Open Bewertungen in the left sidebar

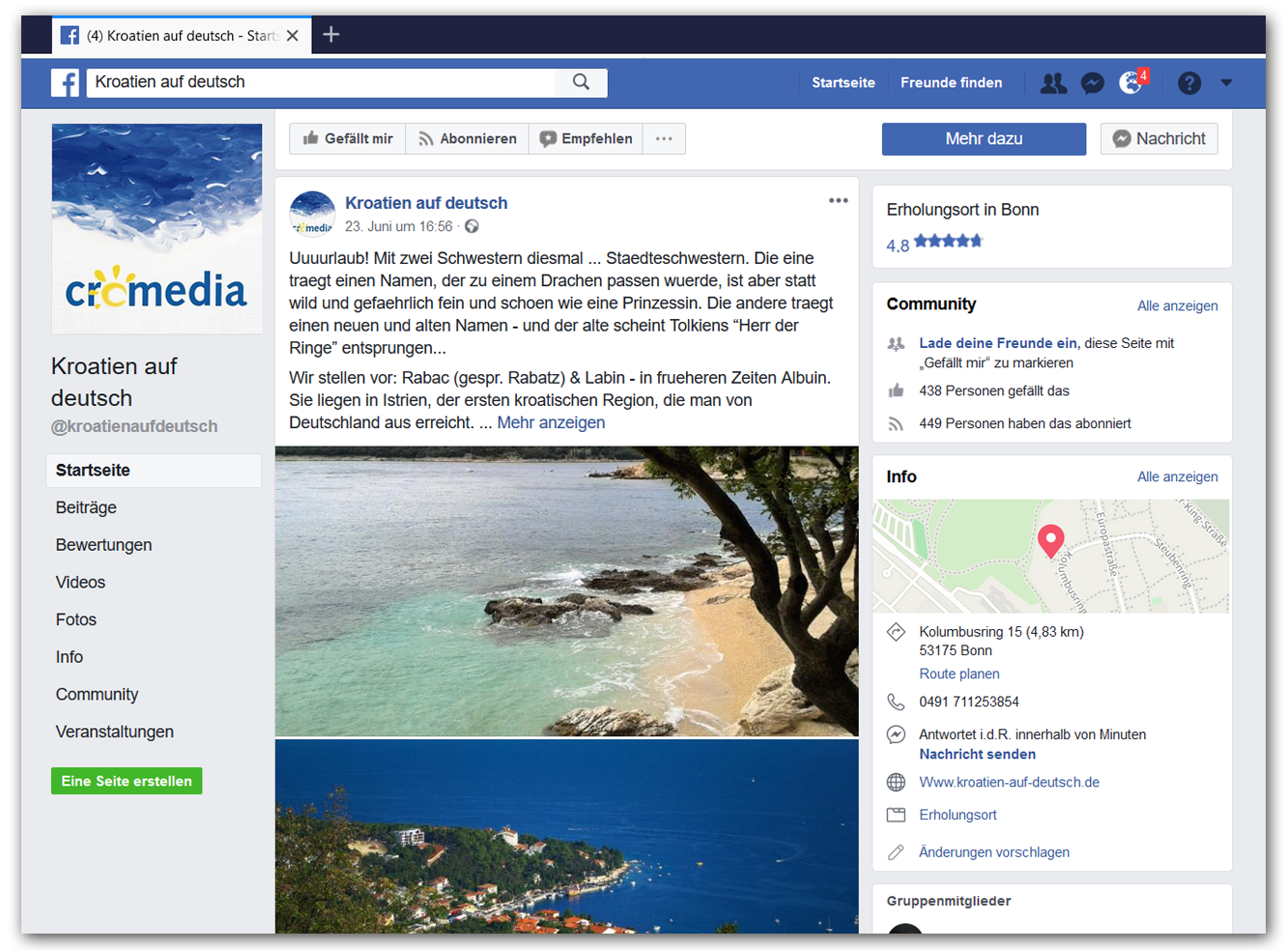click(103, 545)
